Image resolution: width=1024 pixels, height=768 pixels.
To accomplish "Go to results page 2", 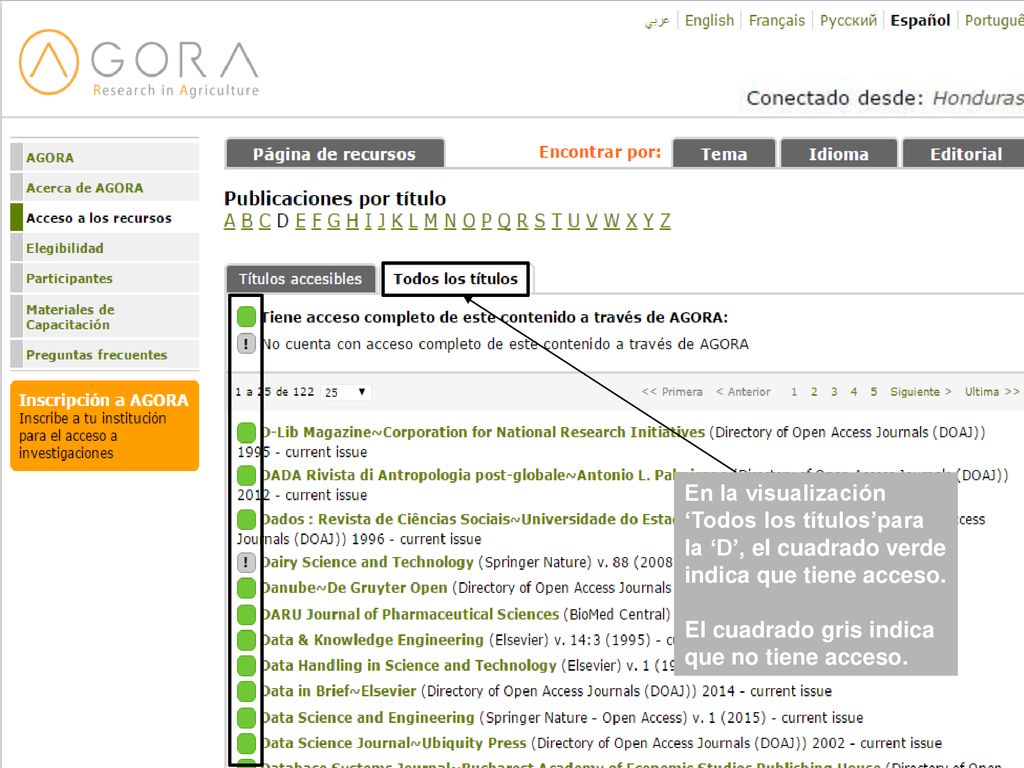I will (814, 392).
